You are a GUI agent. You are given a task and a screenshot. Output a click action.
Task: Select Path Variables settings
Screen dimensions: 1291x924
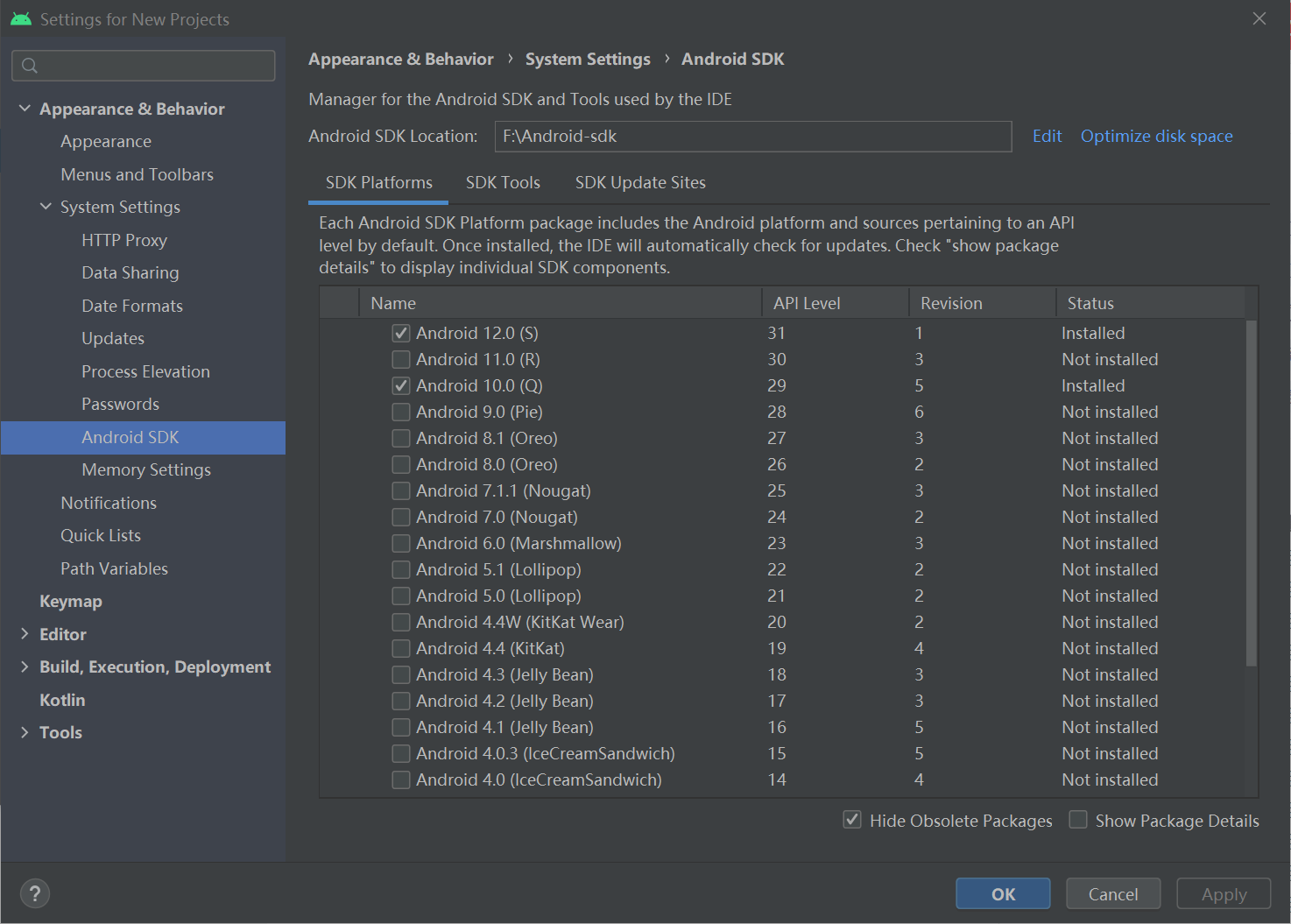coord(114,568)
